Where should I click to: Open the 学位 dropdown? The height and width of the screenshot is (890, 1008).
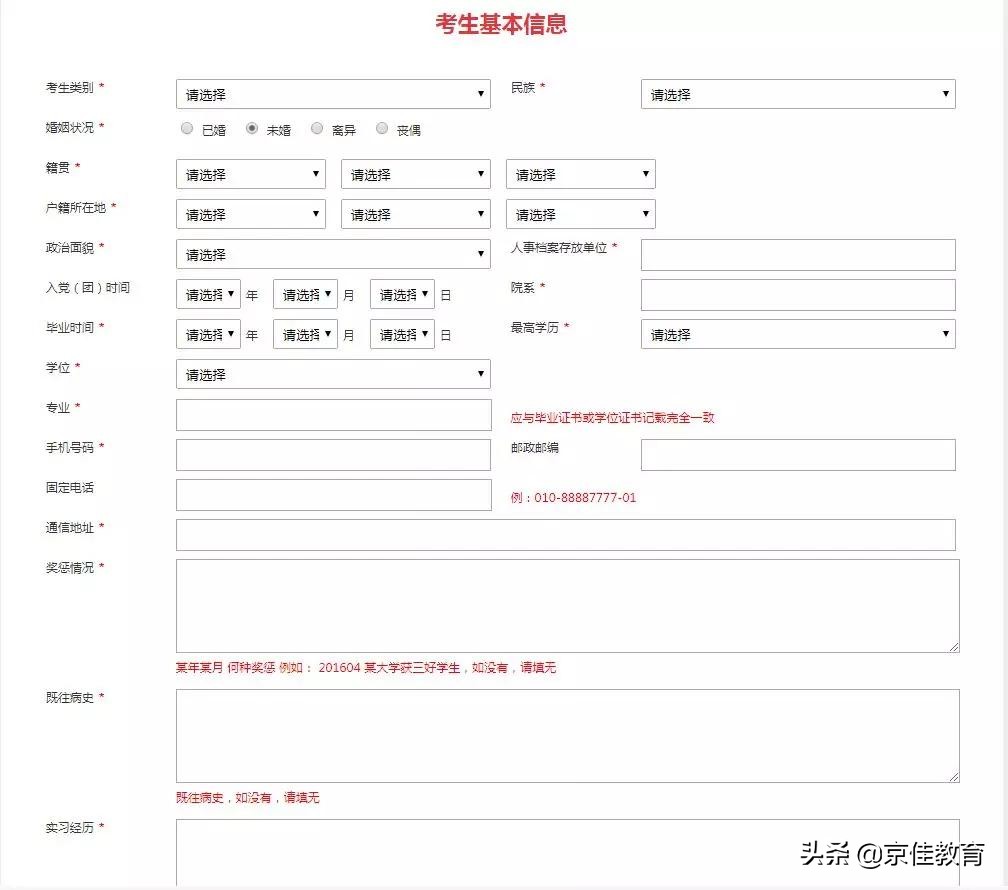click(x=333, y=373)
